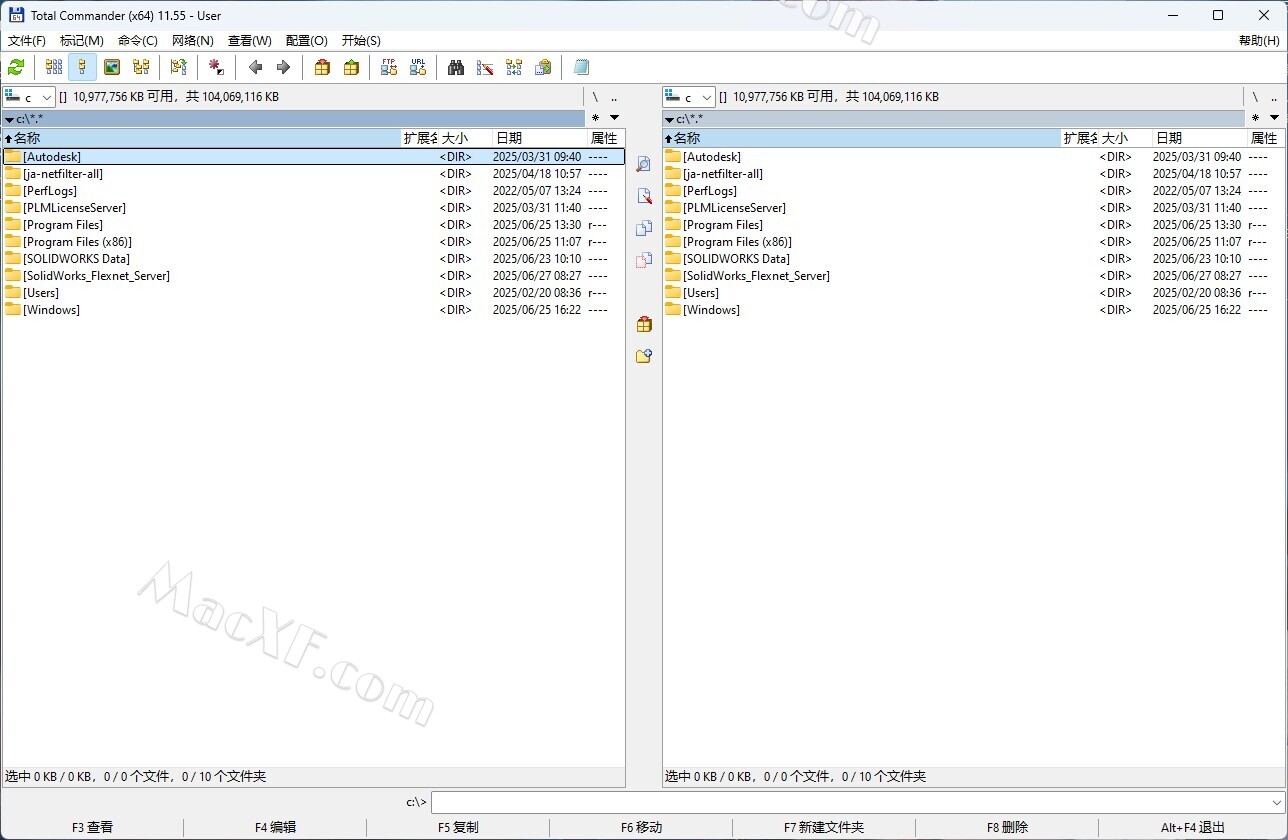This screenshot has width=1288, height=840.
Task: Click the Unpack files box icon
Action: [x=351, y=67]
